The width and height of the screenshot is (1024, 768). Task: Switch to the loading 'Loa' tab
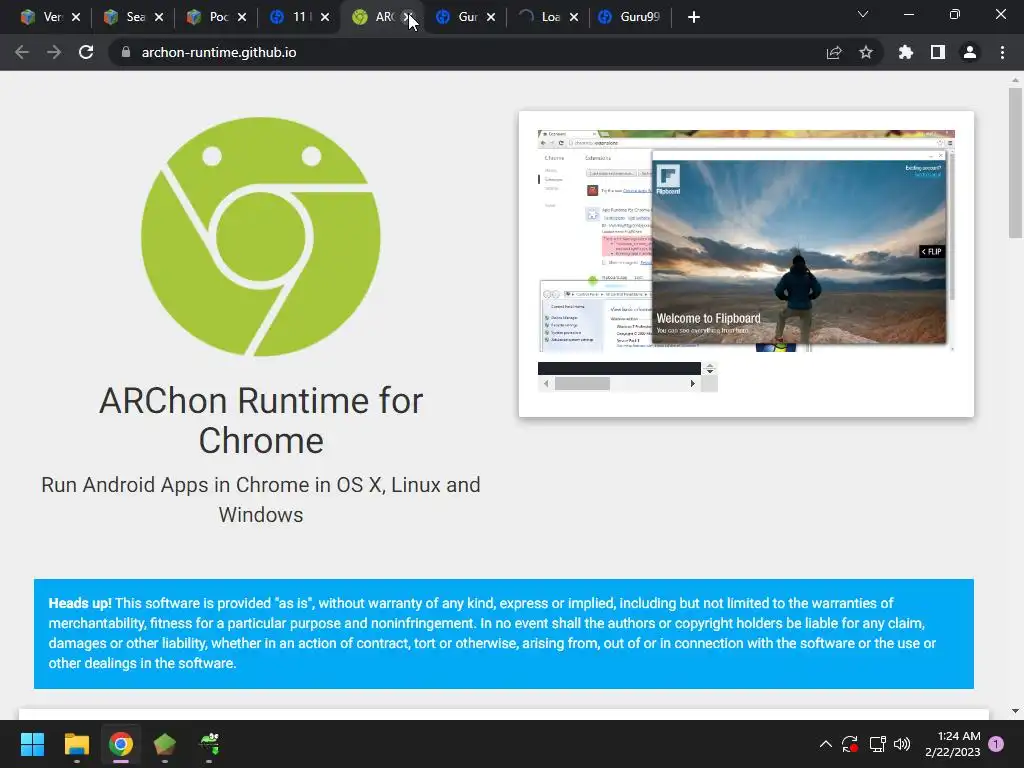pos(540,17)
